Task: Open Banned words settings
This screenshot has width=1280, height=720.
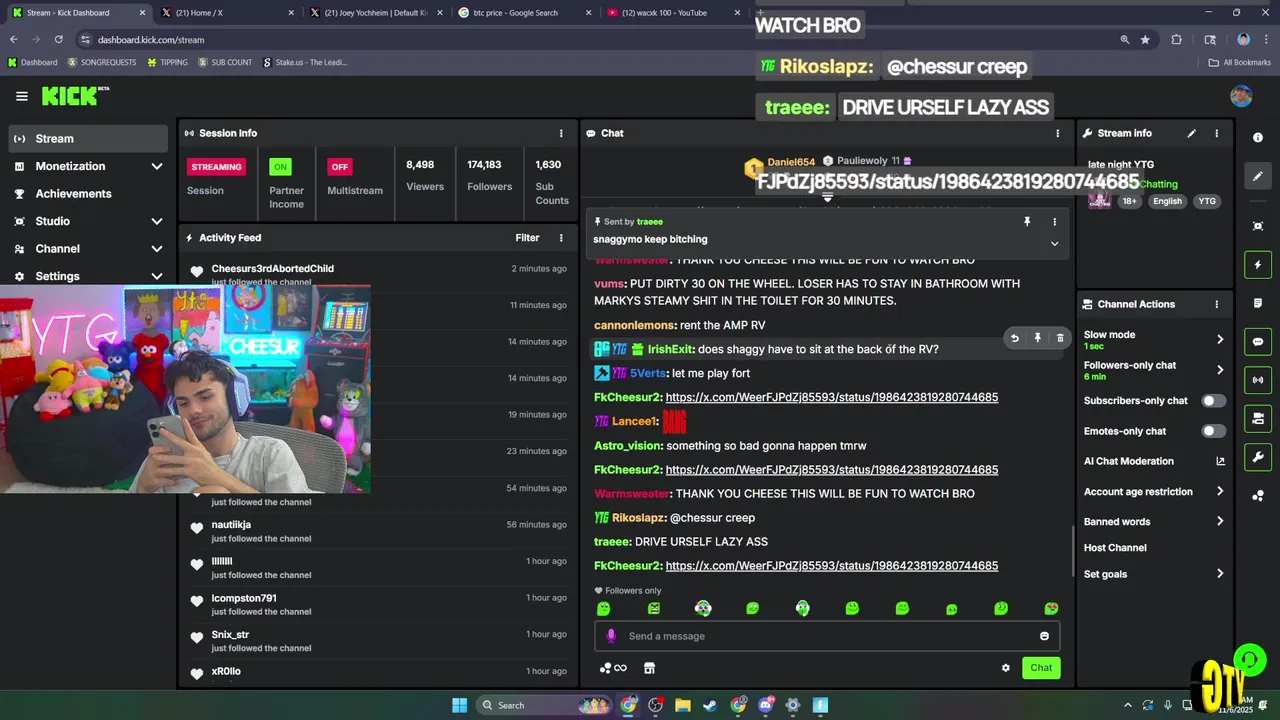Action: click(1154, 522)
